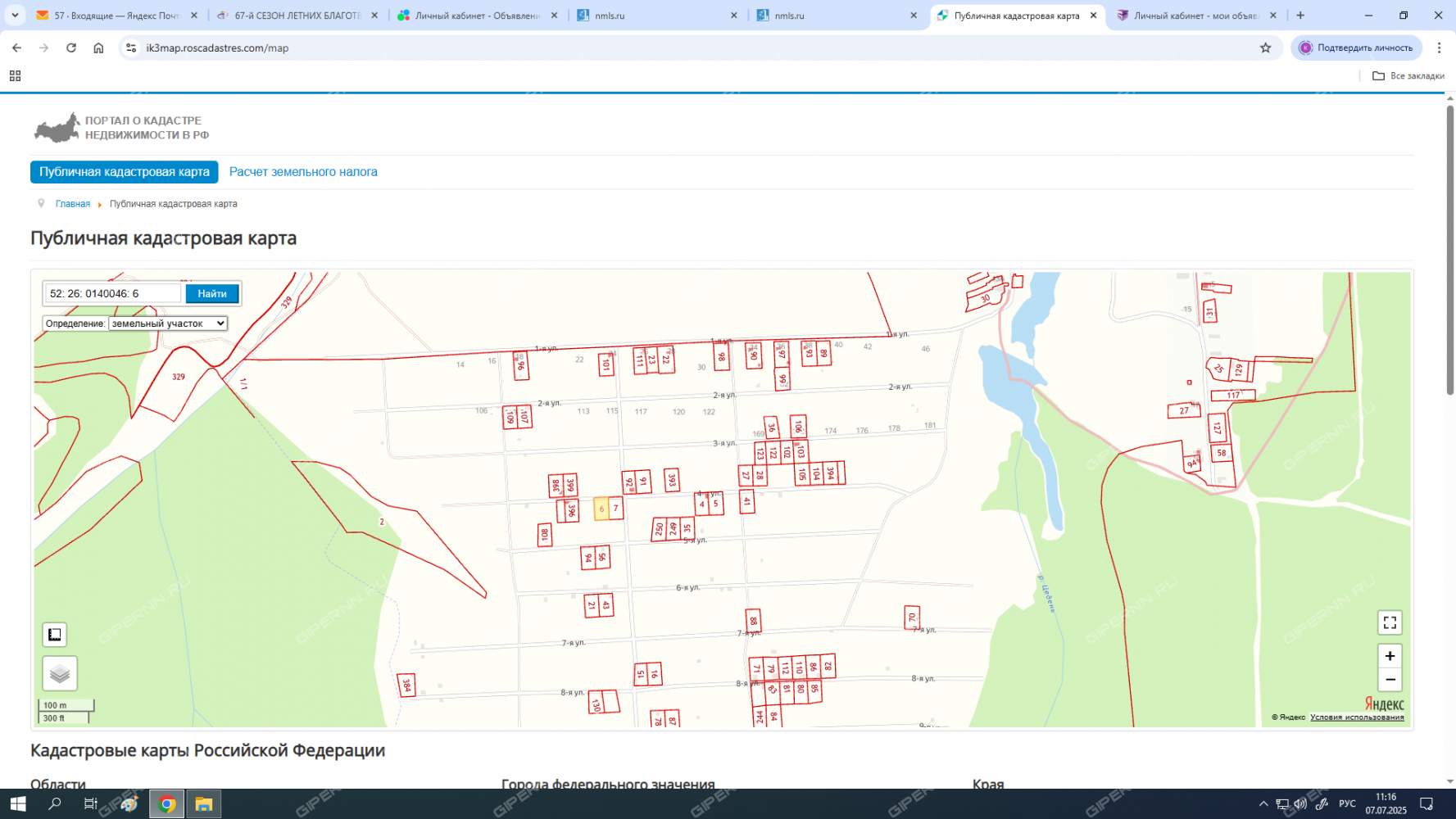Open the Определение type dropdown
1456x819 pixels.
pos(167,324)
